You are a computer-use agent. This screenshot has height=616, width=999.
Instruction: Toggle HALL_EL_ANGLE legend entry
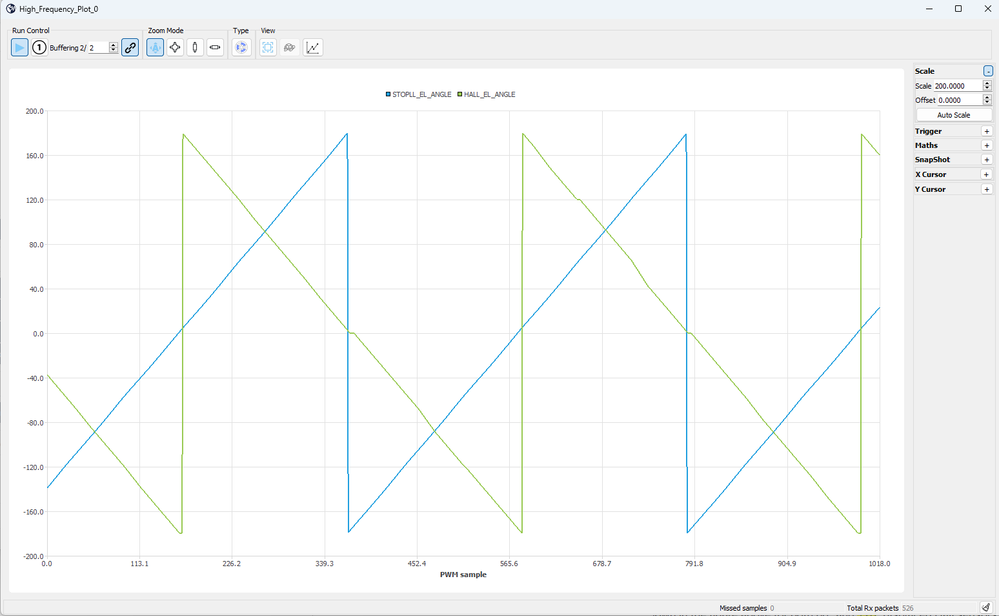click(x=487, y=94)
